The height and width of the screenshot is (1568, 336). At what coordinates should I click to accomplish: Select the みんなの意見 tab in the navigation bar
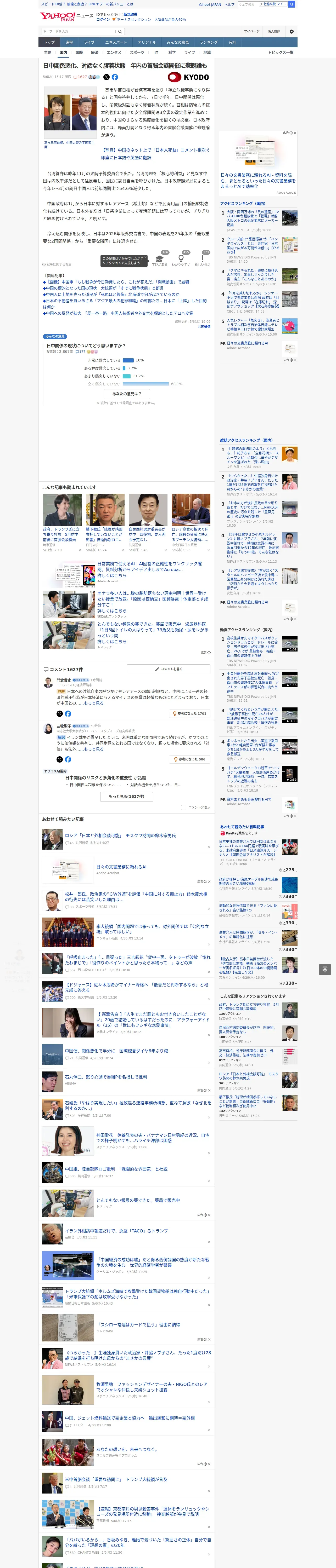point(177,43)
